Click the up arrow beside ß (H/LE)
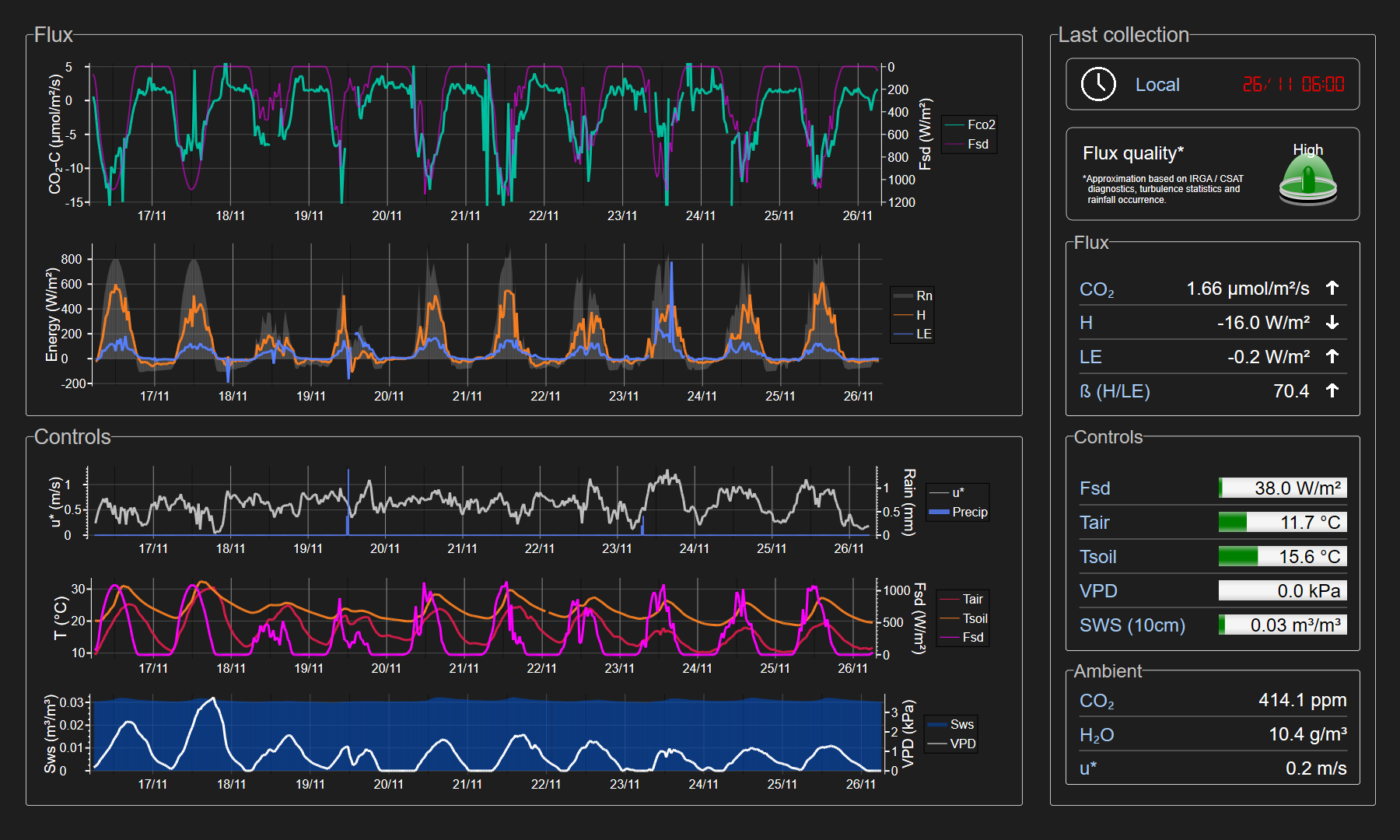 coord(1332,391)
